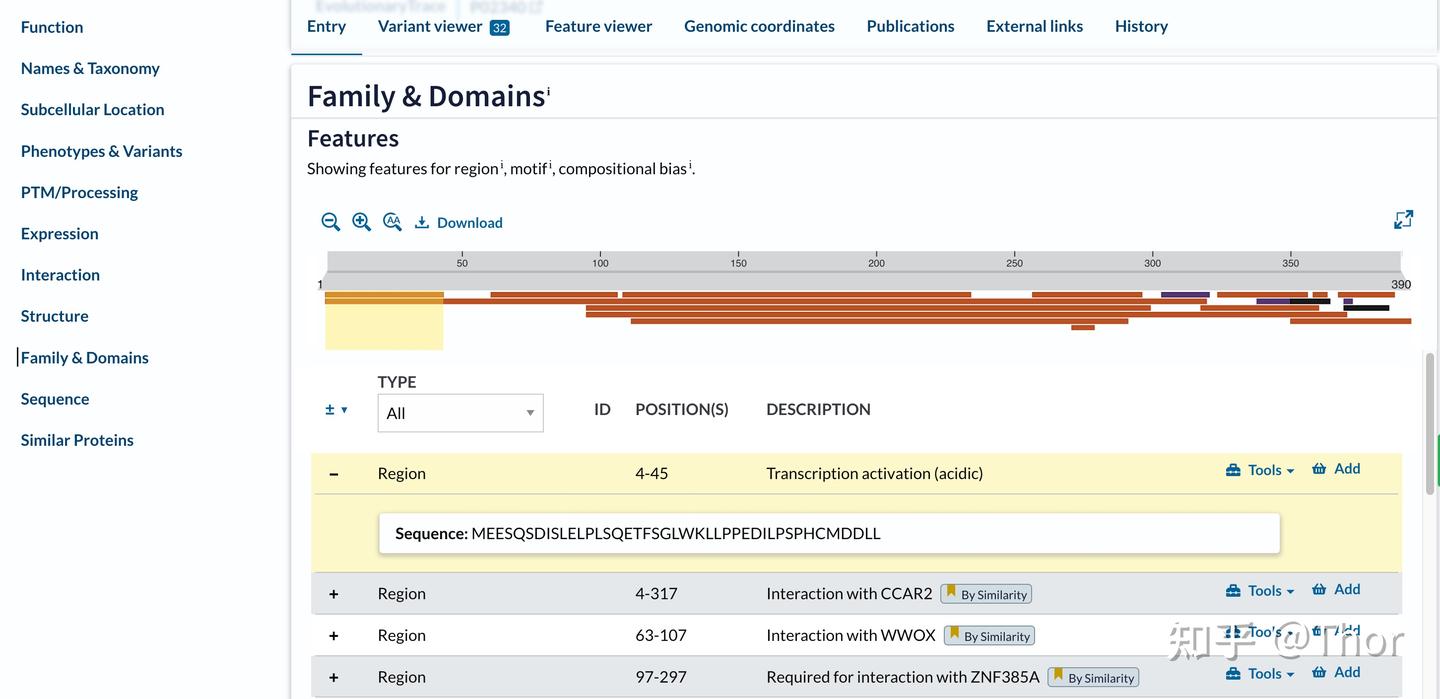Viewport: 1440px width, 699px height.
Task: Click the DESCRIPTION column header
Action: pos(818,409)
